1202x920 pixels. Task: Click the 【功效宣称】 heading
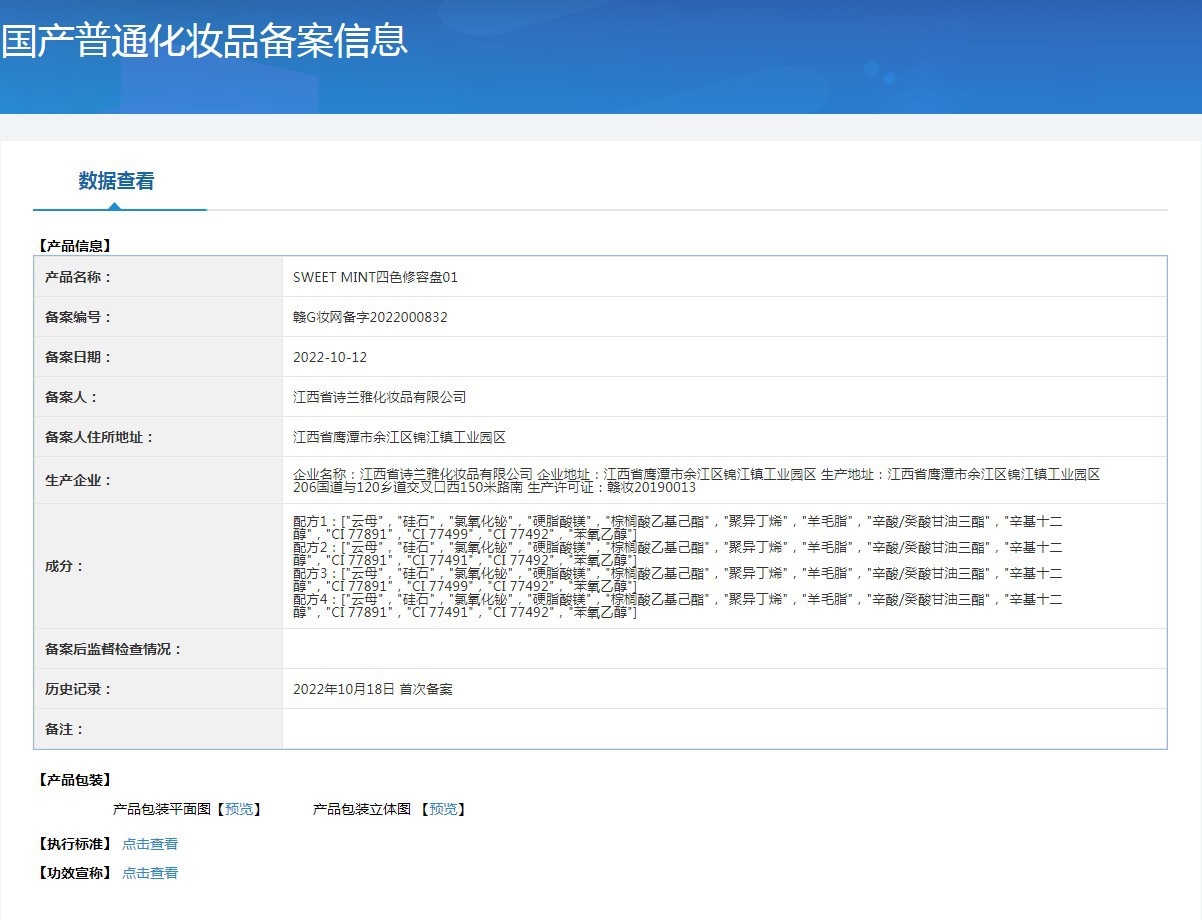74,873
